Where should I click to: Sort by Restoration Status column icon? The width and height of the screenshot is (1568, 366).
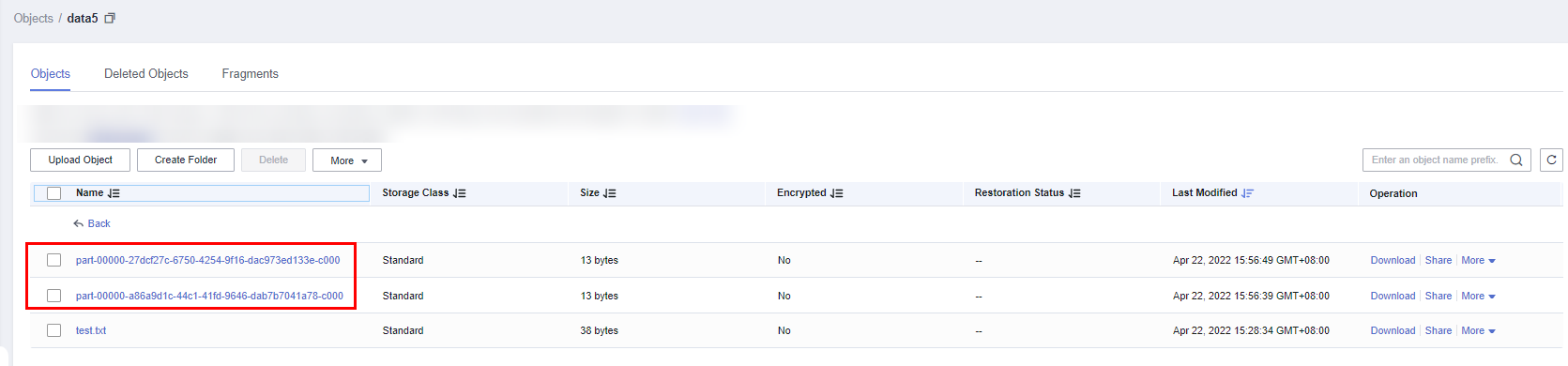point(1074,193)
